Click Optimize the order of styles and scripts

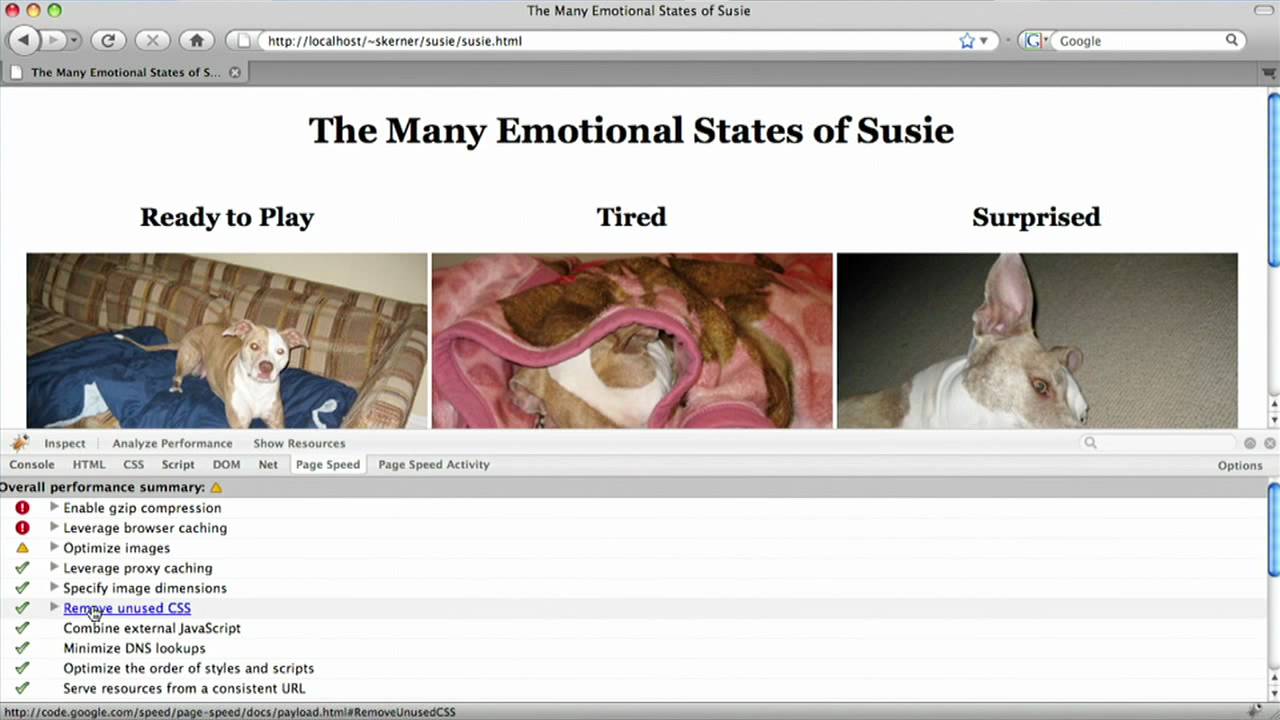pos(188,668)
